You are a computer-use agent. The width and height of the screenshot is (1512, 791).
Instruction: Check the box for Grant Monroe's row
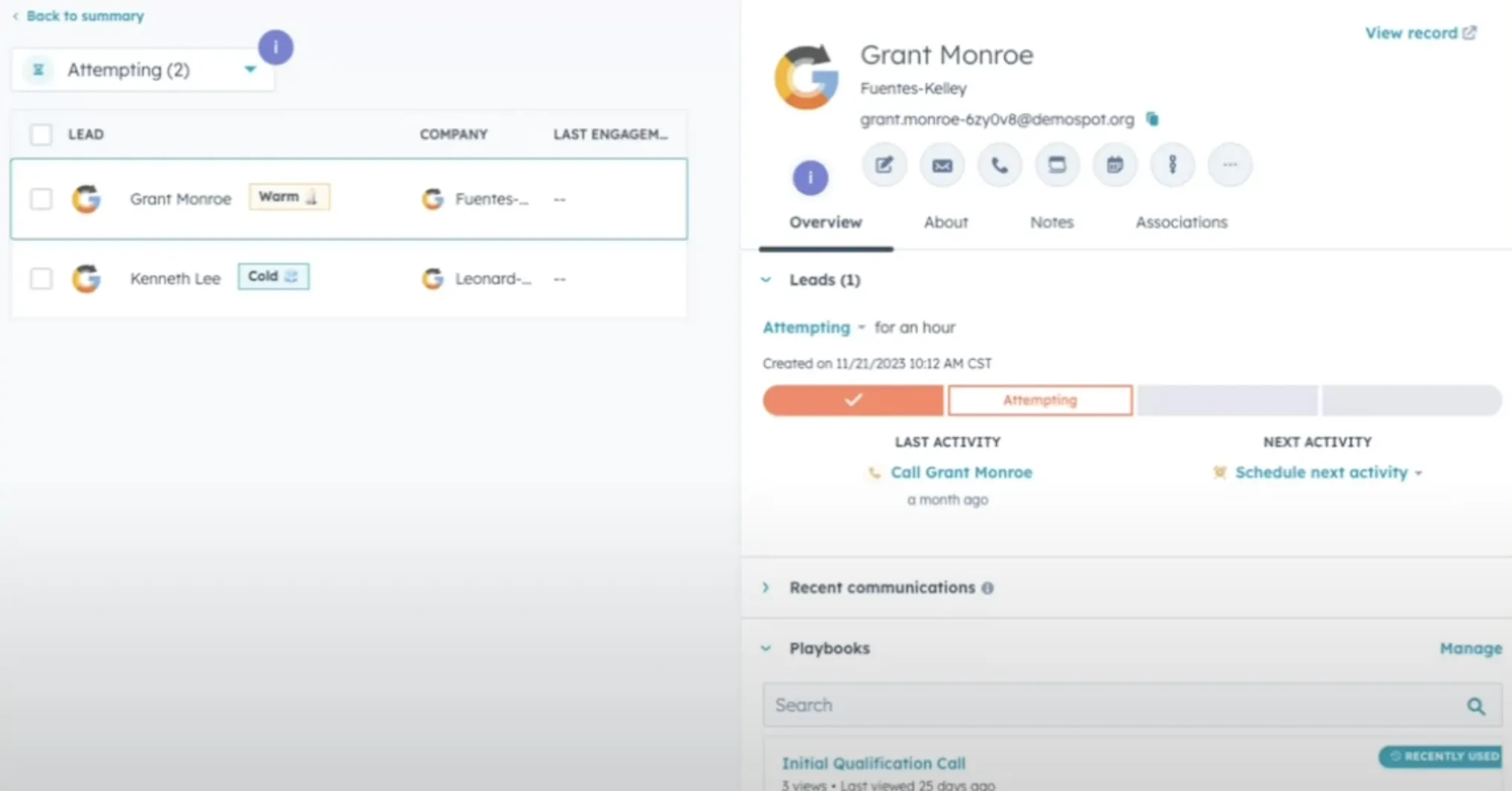[41, 198]
